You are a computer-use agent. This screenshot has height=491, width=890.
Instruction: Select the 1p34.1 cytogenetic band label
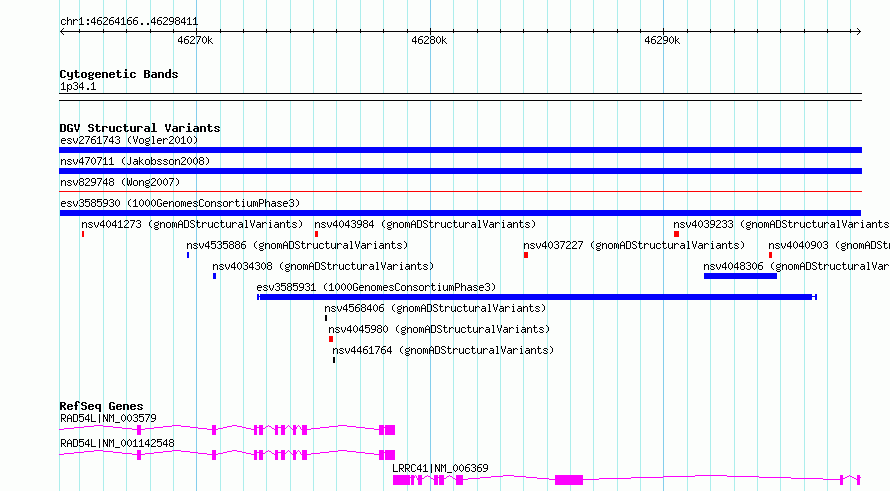click(x=78, y=87)
